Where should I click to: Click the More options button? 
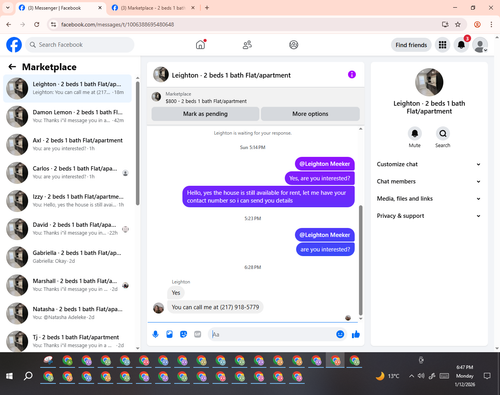click(x=310, y=114)
